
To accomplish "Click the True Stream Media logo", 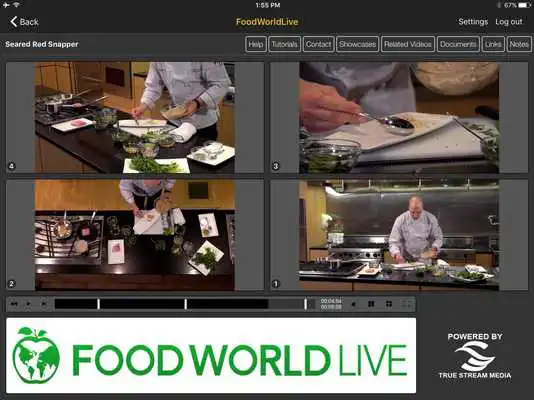I will (x=475, y=356).
